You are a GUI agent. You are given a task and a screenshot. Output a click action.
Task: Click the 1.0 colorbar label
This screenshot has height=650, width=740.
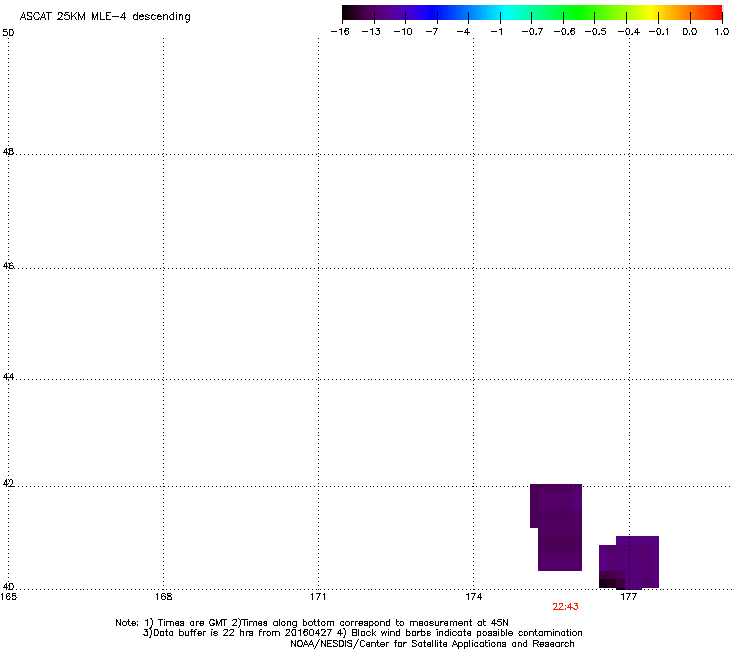[722, 32]
